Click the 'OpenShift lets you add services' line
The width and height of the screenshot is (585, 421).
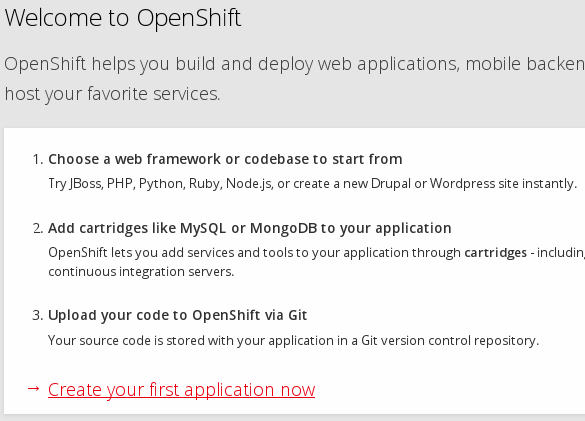click(317, 253)
